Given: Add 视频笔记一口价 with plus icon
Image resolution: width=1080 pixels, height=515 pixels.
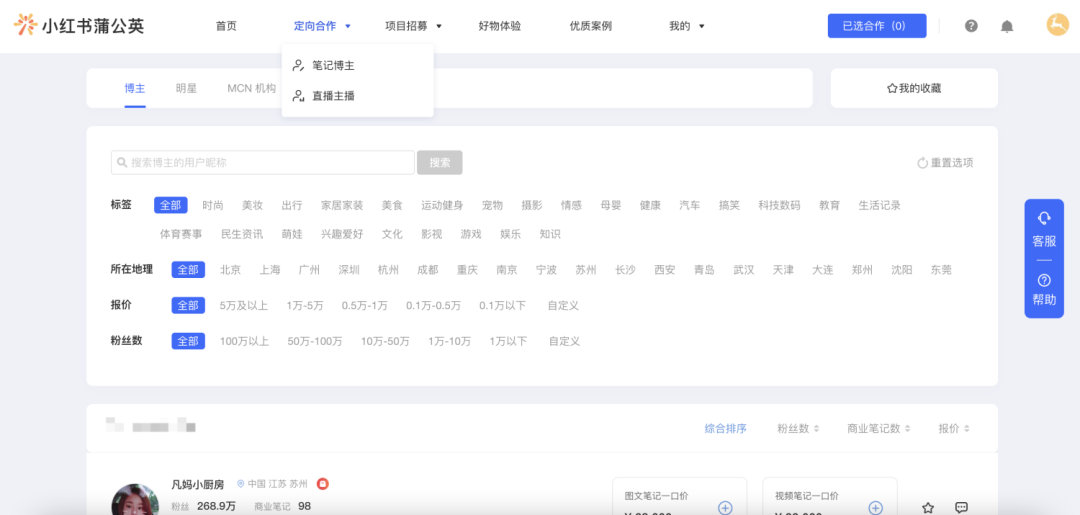Looking at the screenshot, I should [x=875, y=508].
